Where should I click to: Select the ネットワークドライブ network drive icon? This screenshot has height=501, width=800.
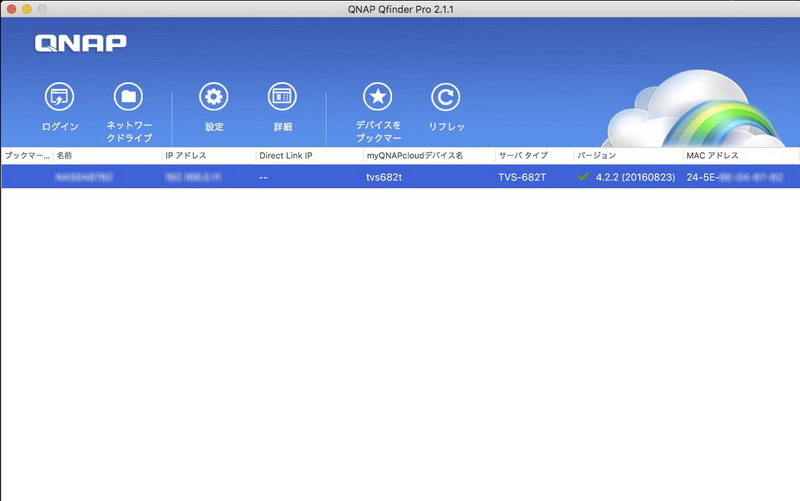tap(128, 96)
